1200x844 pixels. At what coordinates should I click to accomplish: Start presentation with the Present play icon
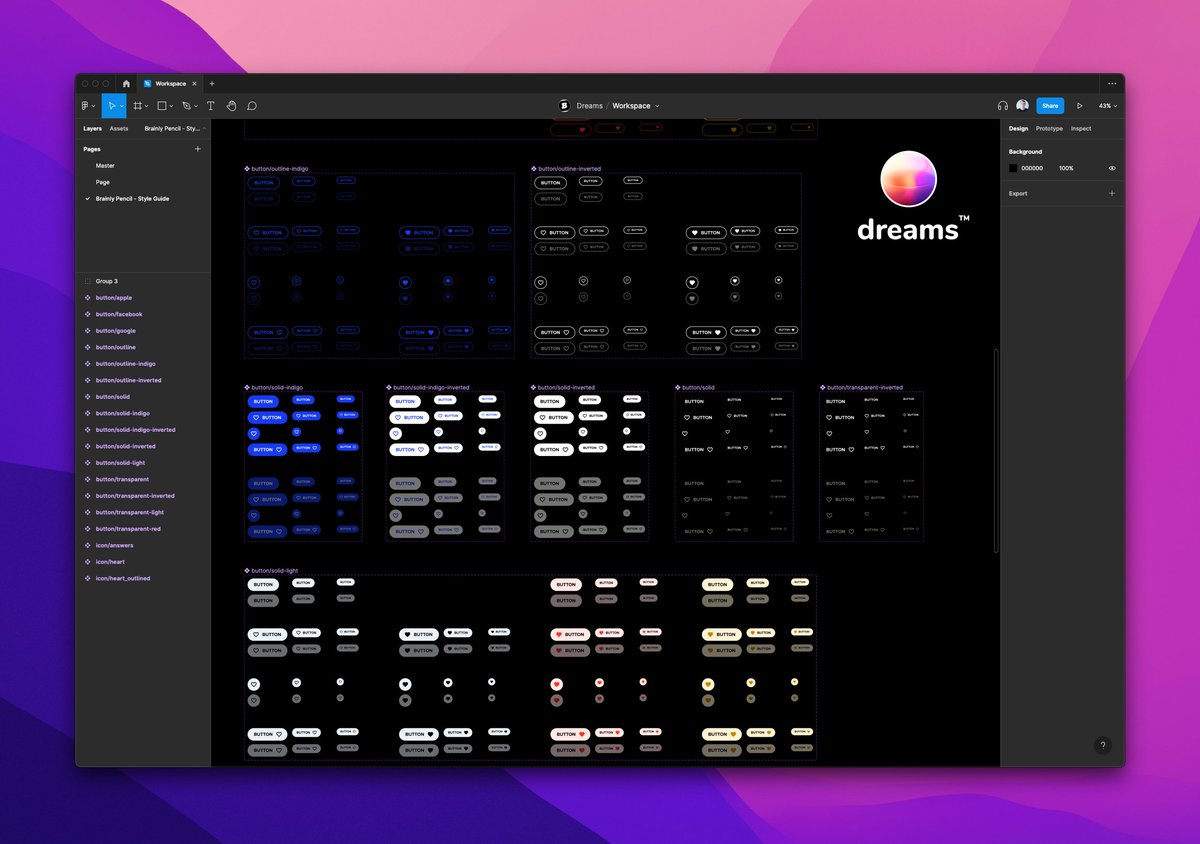coord(1080,105)
